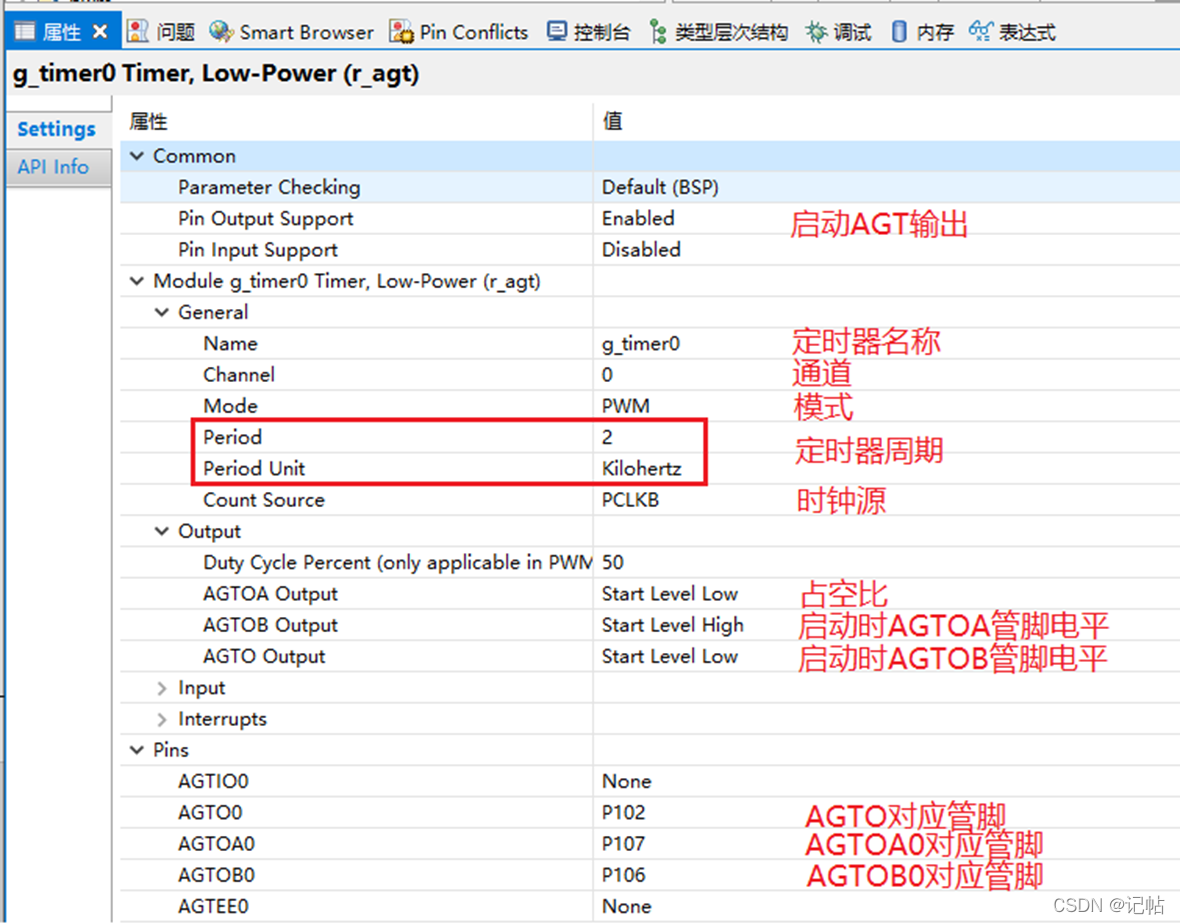Click the Period Unit value Kilohertz
This screenshot has width=1180, height=924.
click(642, 469)
